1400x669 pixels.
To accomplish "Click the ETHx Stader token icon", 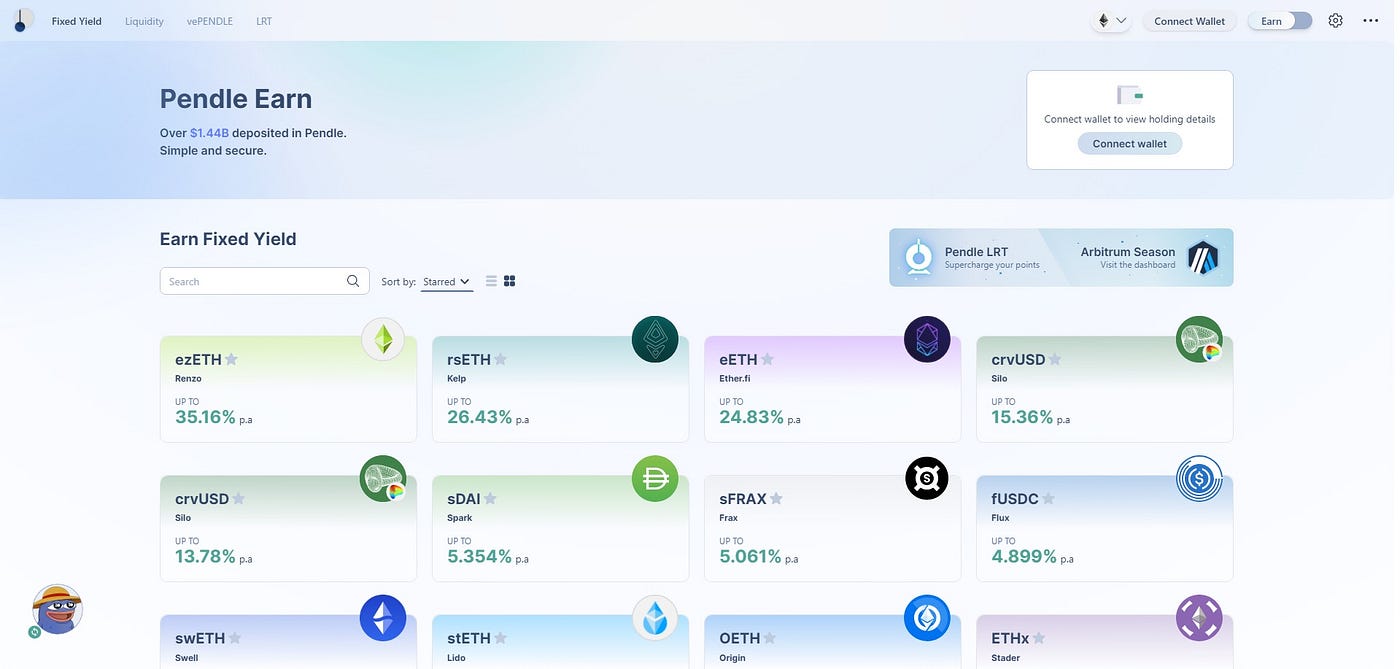I will tap(1199, 618).
